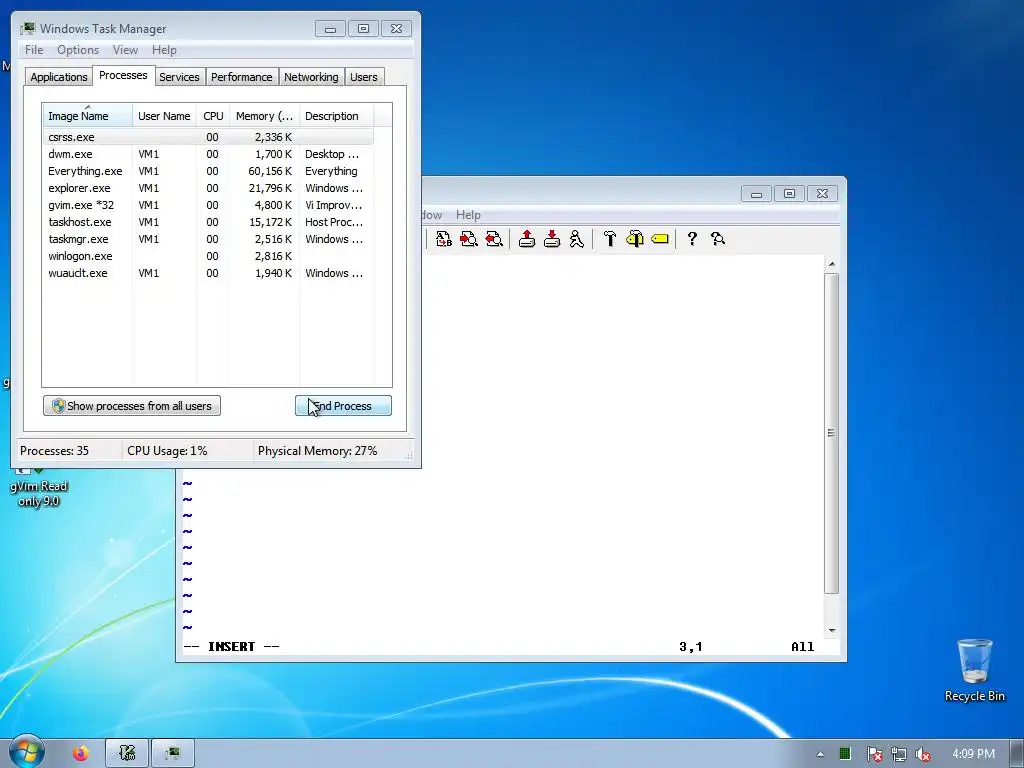
Task: Open gVim help with the question mark icon
Action: (x=692, y=239)
